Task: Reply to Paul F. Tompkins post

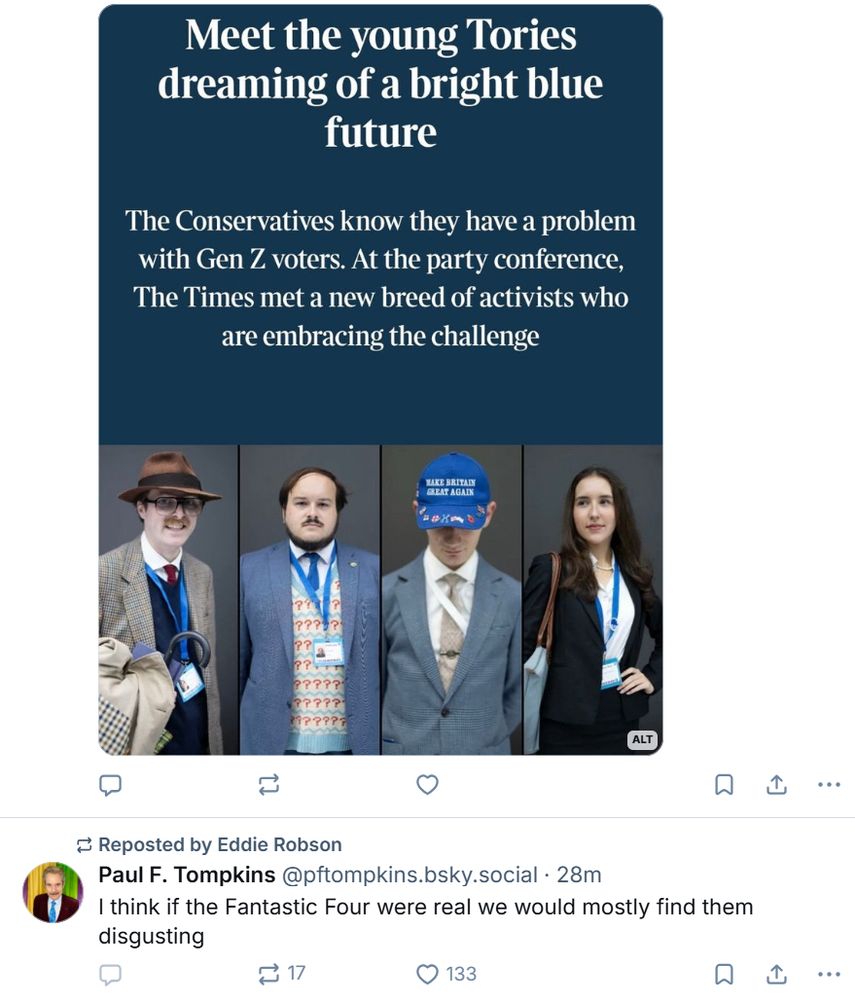Action: 110,974
